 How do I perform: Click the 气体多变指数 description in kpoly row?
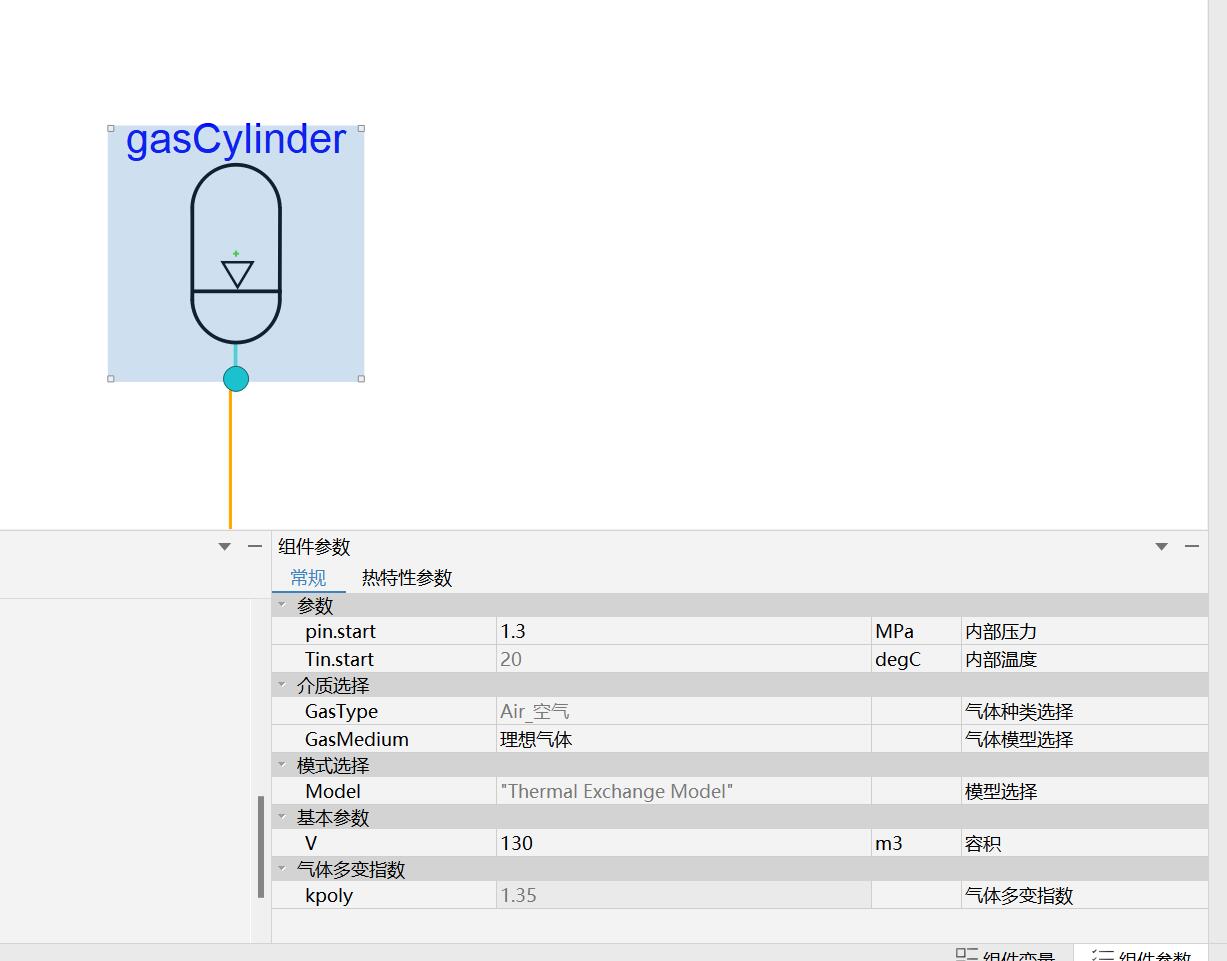pyautogui.click(x=1019, y=895)
